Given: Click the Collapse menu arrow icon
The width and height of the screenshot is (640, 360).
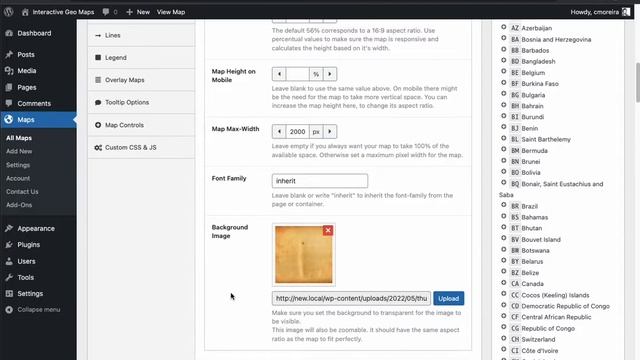Looking at the screenshot, I should [x=9, y=310].
